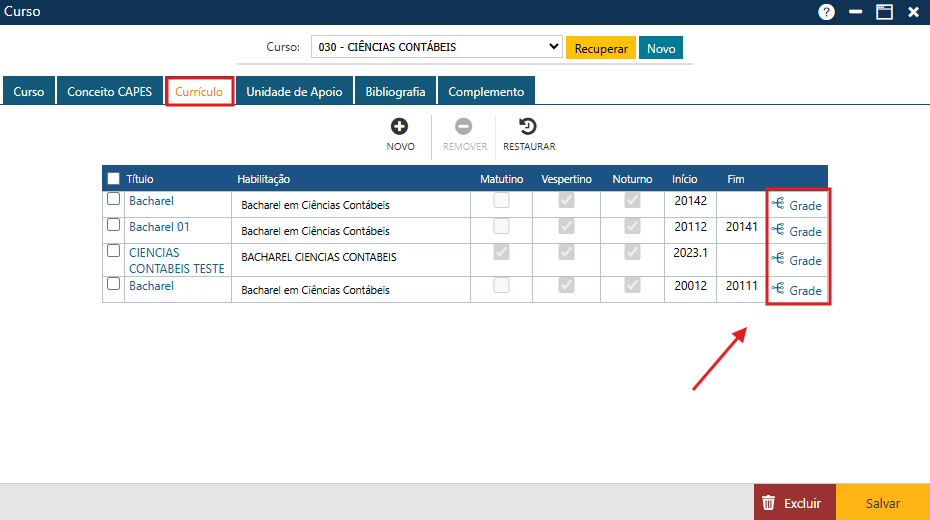Click the Fim column header
This screenshot has width=930, height=520.
(735, 179)
